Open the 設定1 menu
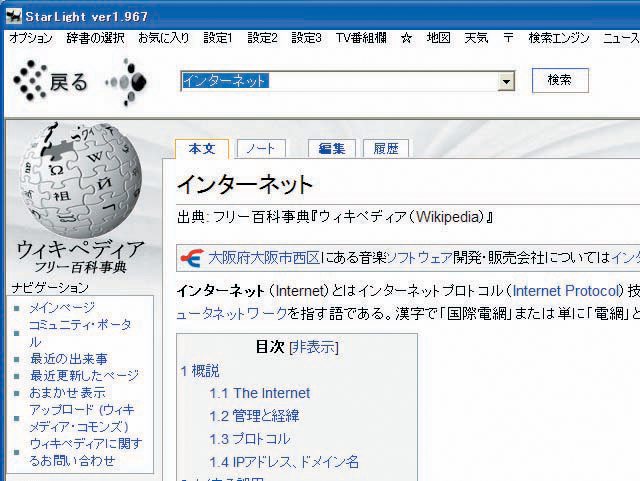Screen dimensions: 640x481 point(218,38)
